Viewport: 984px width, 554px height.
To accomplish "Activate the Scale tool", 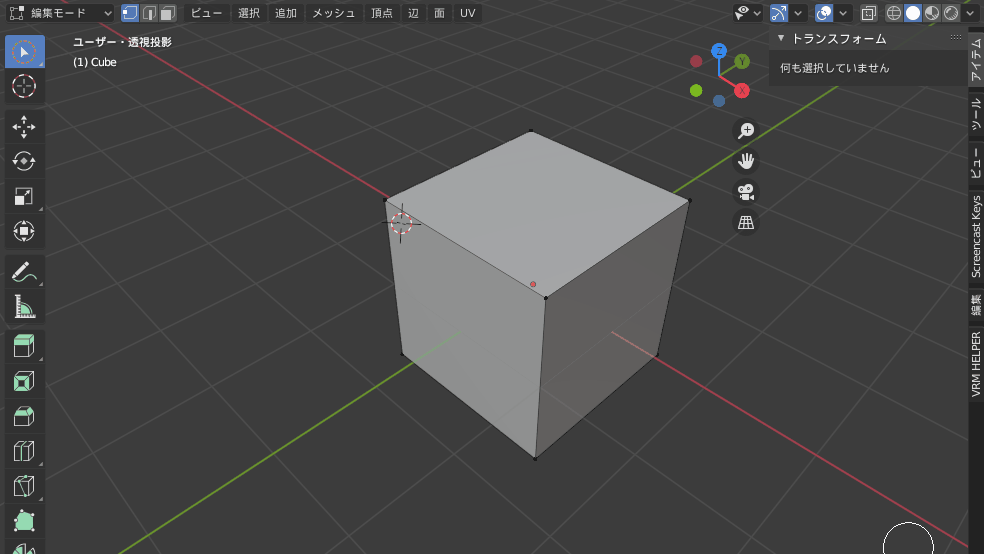I will point(24,196).
